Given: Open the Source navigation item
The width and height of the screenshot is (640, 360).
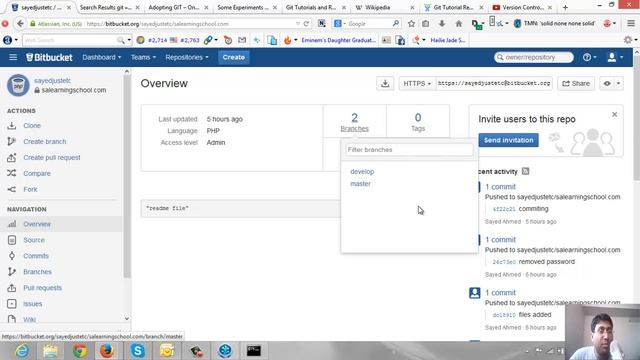Looking at the screenshot, I should (x=34, y=240).
